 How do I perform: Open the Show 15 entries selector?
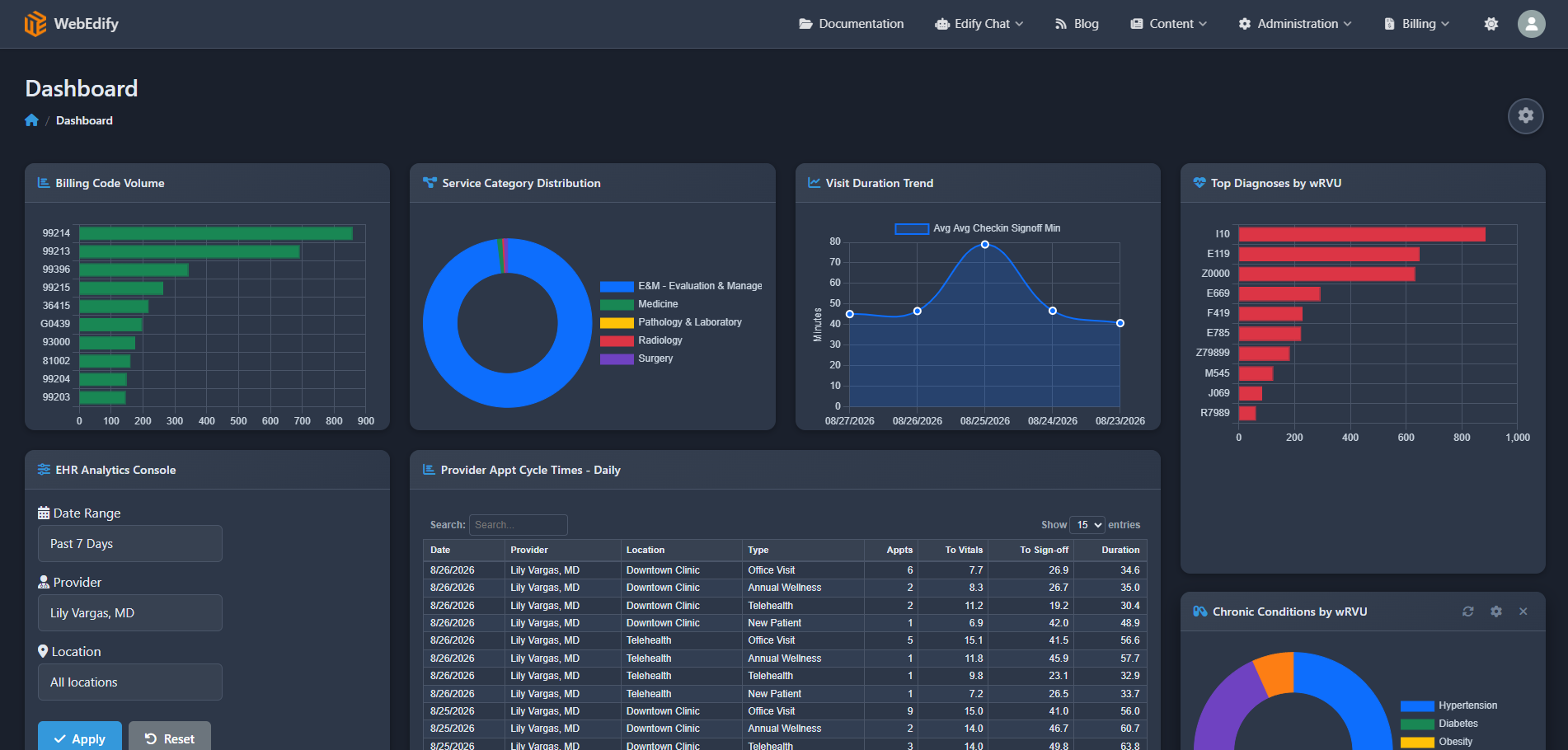point(1087,525)
